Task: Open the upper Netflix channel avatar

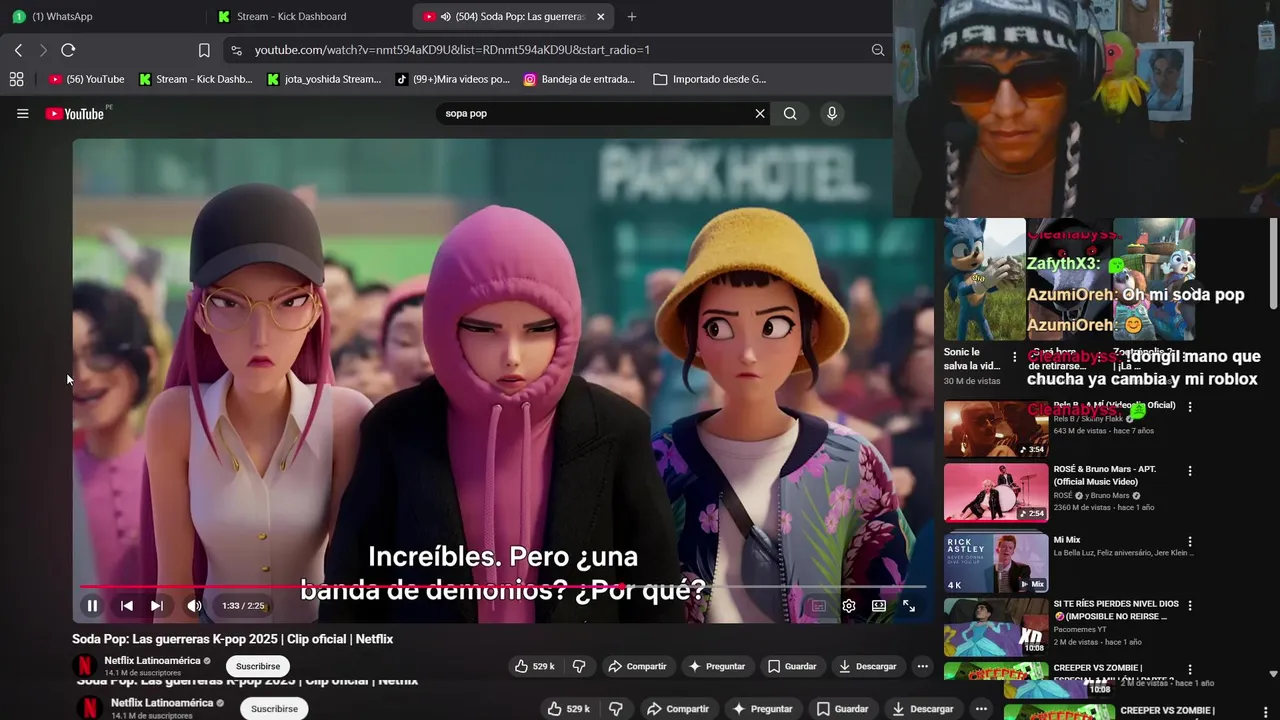Action: pyautogui.click(x=85, y=666)
